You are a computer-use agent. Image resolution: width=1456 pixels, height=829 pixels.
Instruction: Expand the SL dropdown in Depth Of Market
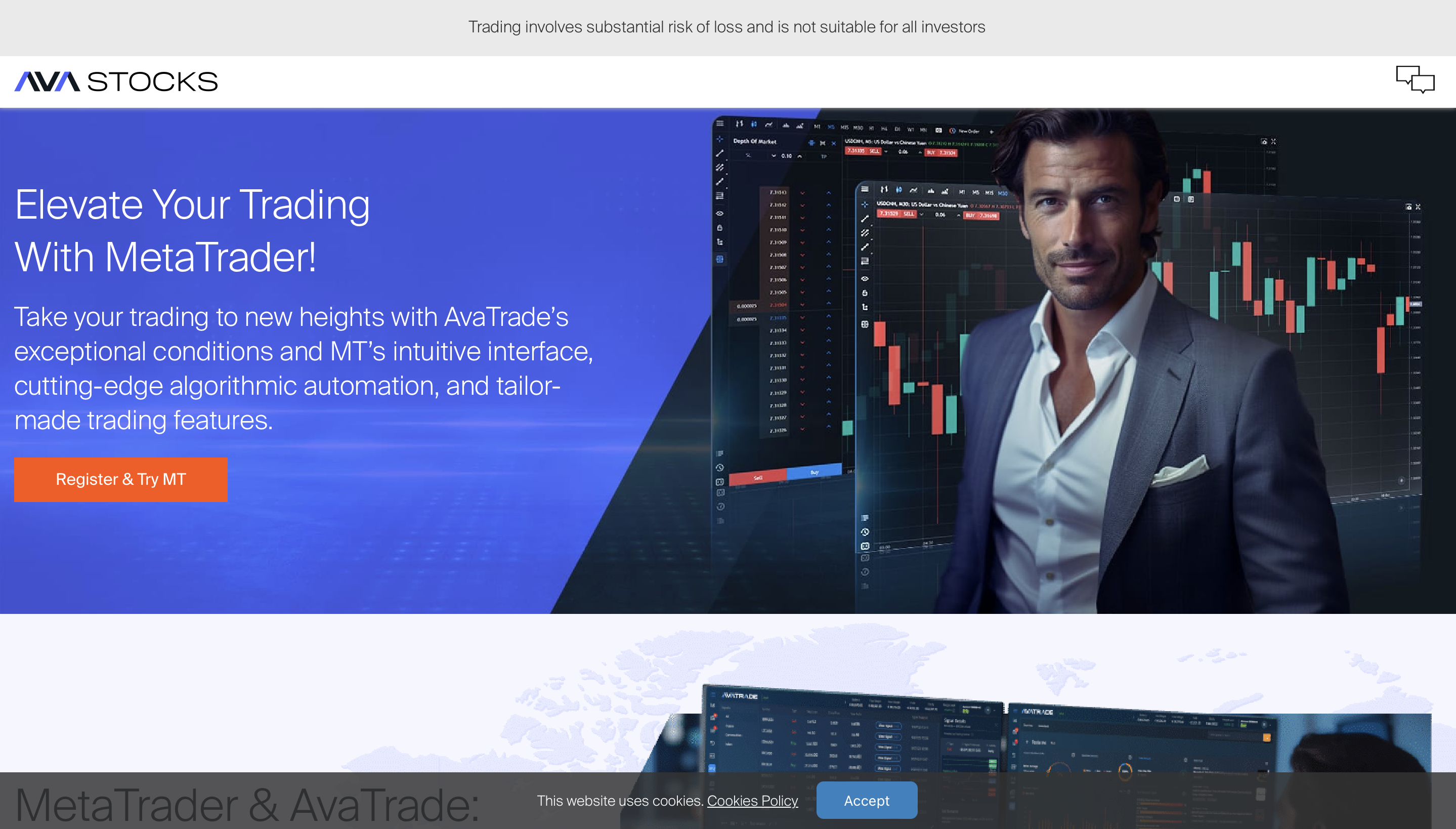(774, 156)
